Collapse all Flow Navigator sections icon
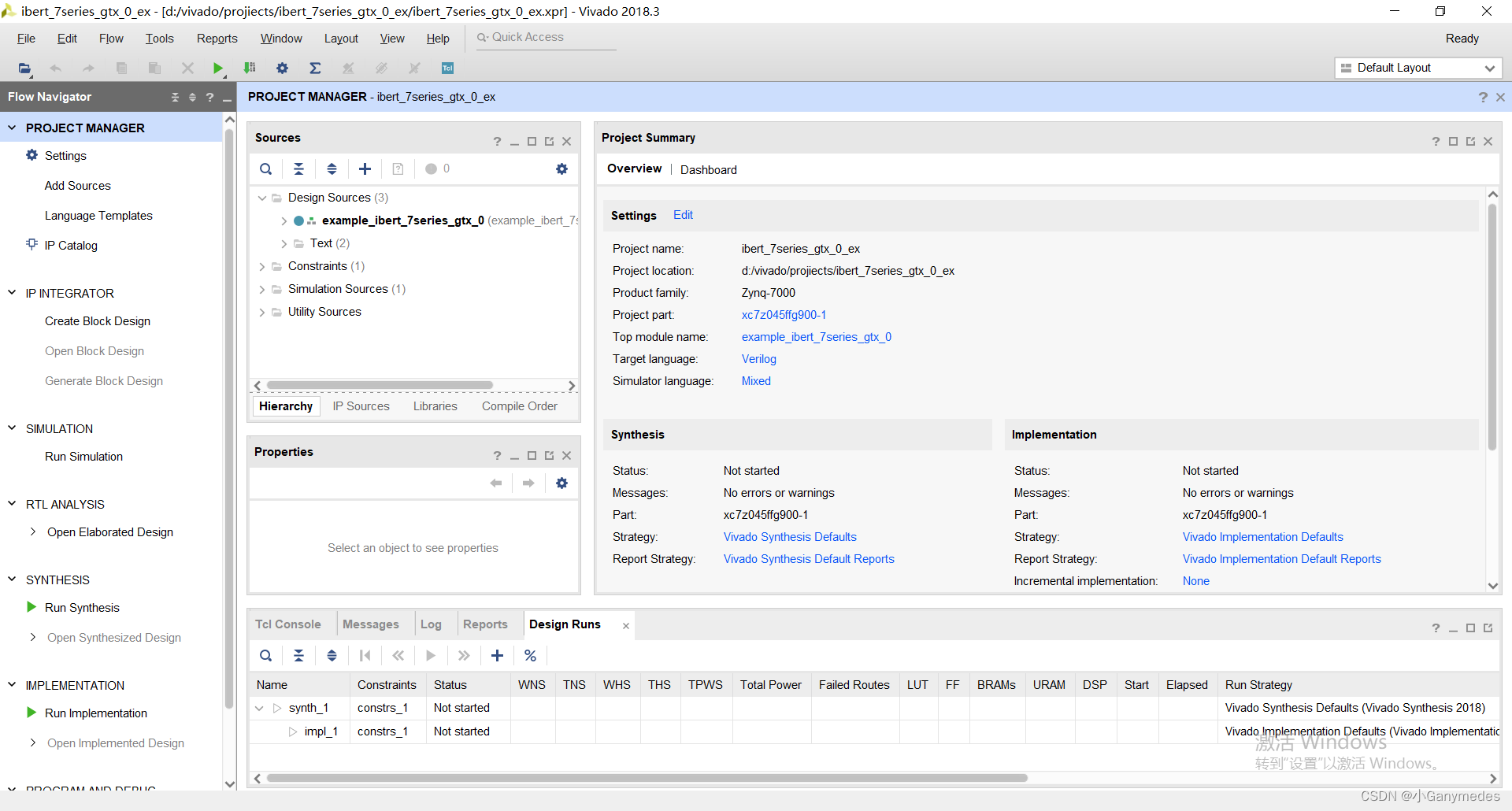 coord(175,97)
